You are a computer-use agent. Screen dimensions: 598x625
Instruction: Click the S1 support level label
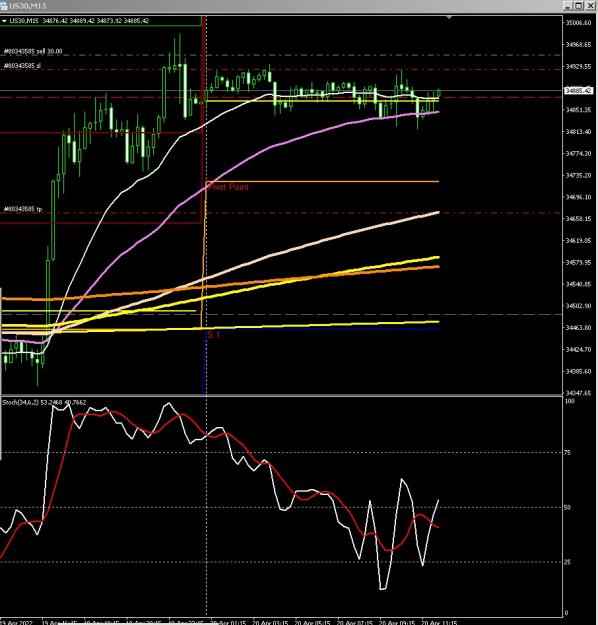click(214, 334)
